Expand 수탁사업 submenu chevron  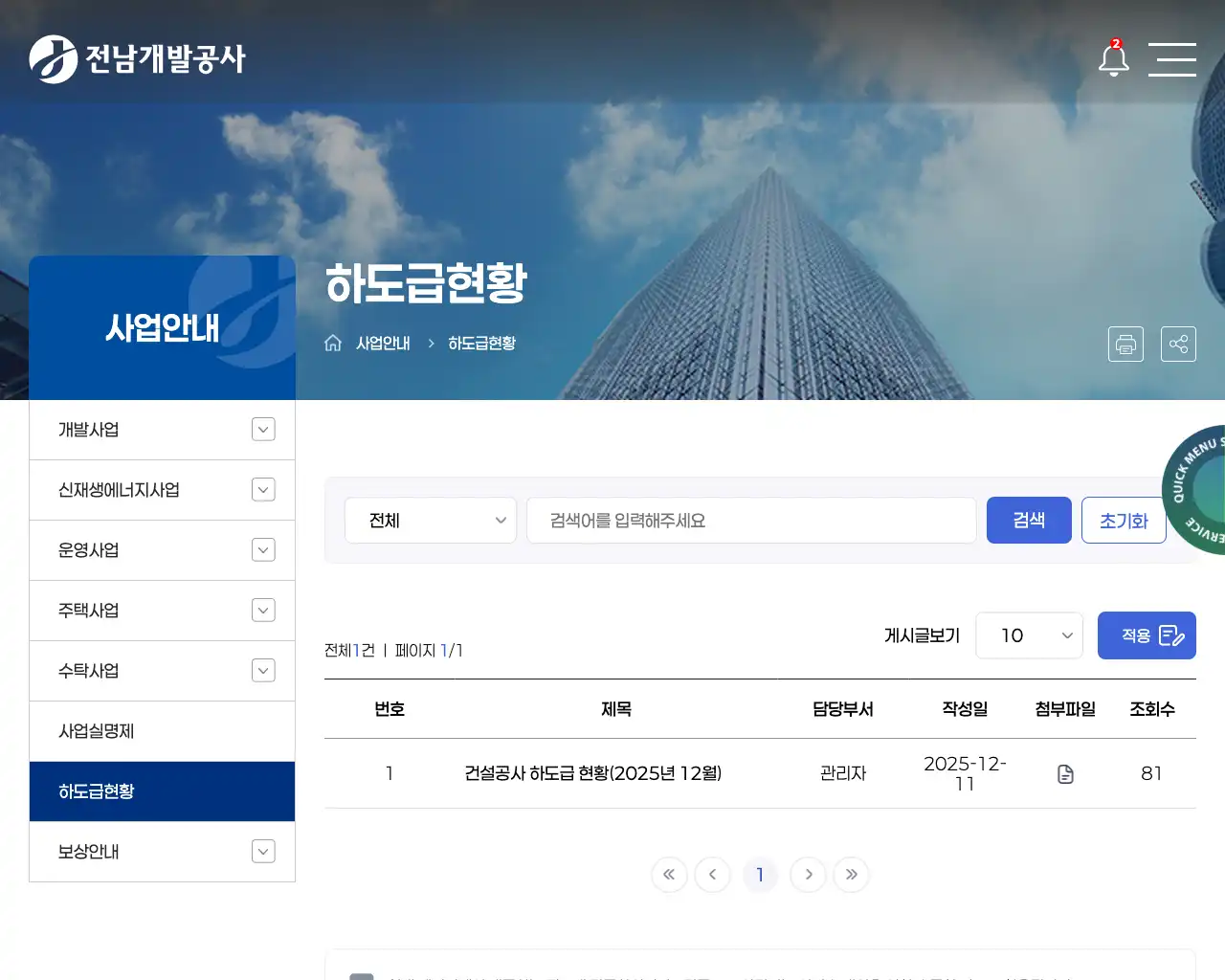pos(263,671)
